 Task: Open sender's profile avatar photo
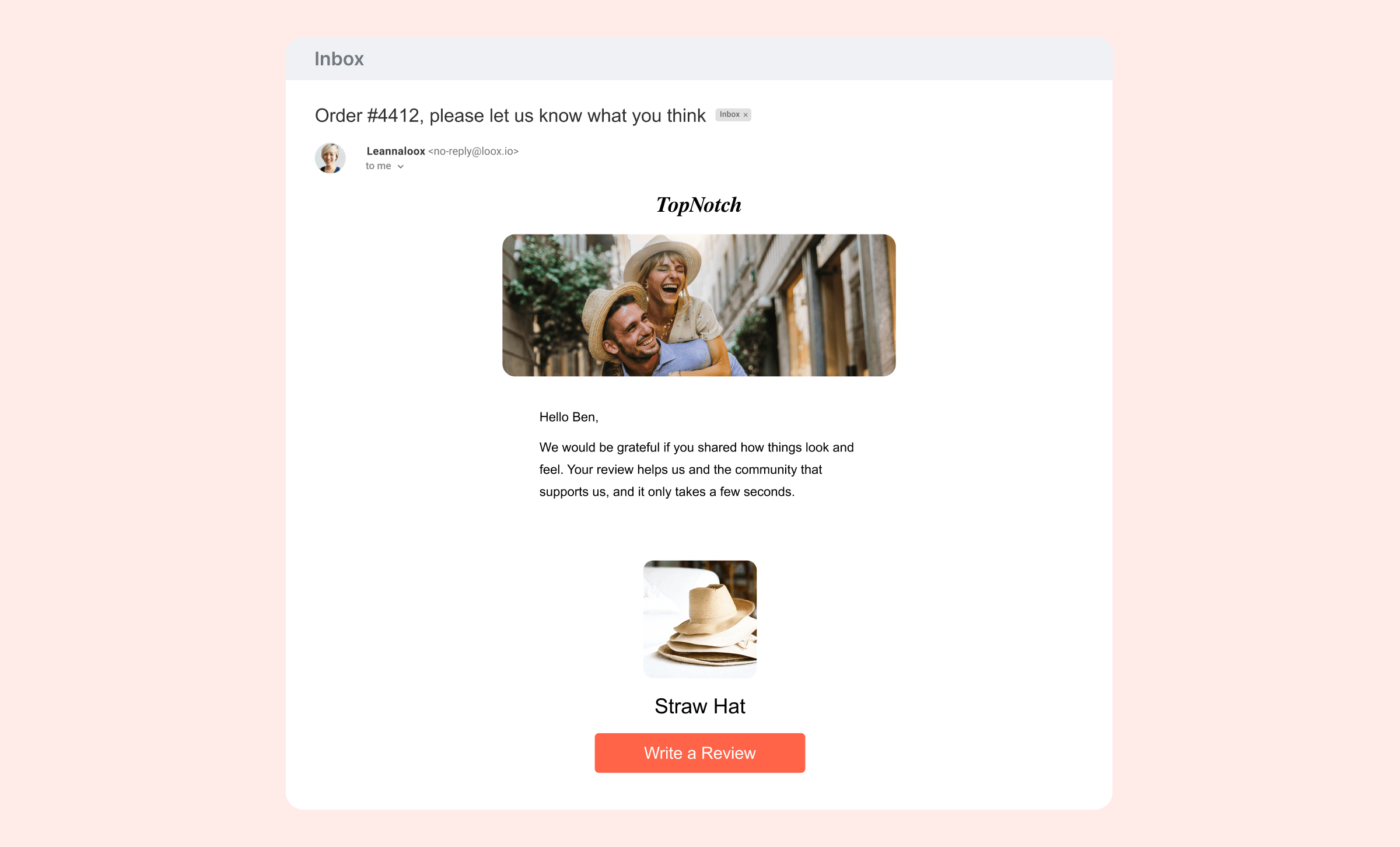point(330,158)
